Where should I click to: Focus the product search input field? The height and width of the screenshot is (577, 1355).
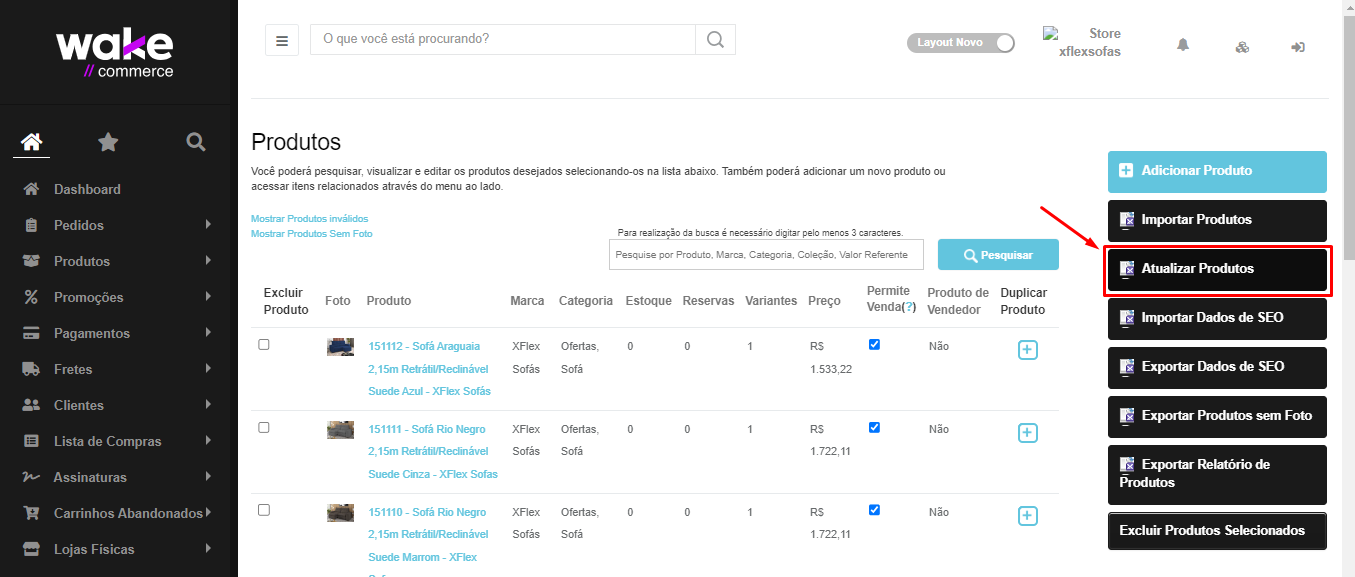pos(765,255)
